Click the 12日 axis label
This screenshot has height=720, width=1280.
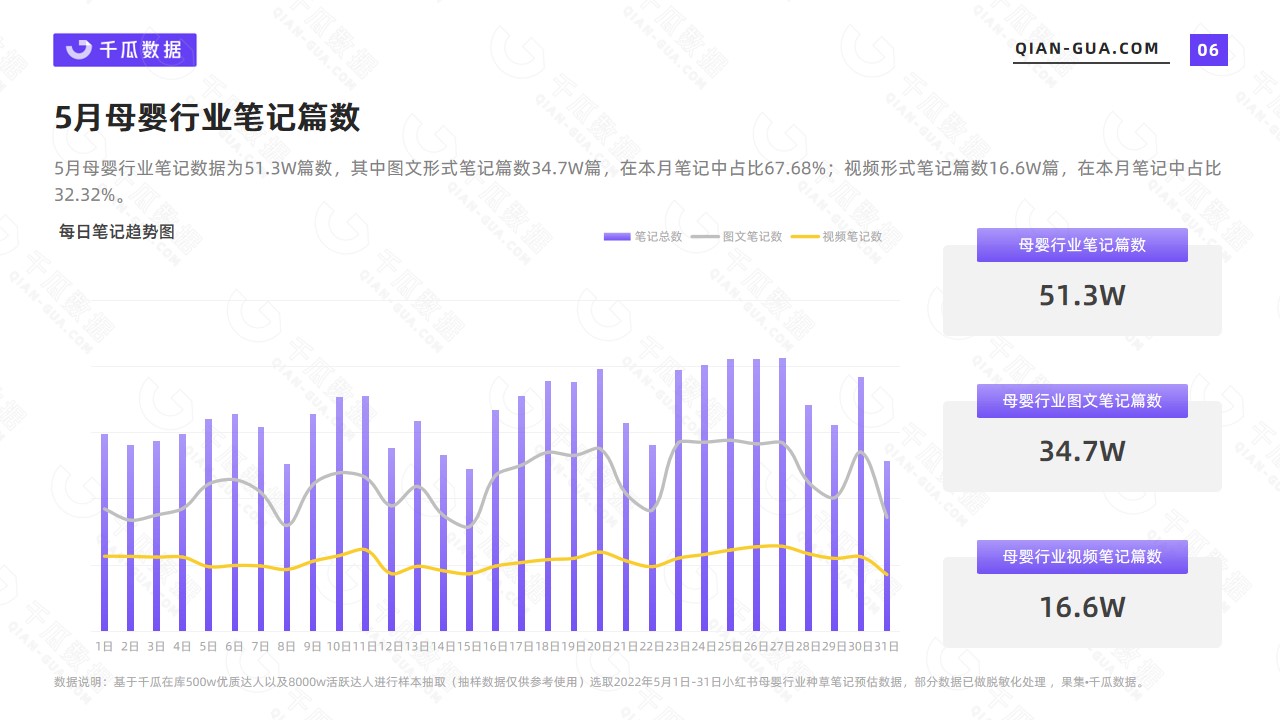(391, 647)
